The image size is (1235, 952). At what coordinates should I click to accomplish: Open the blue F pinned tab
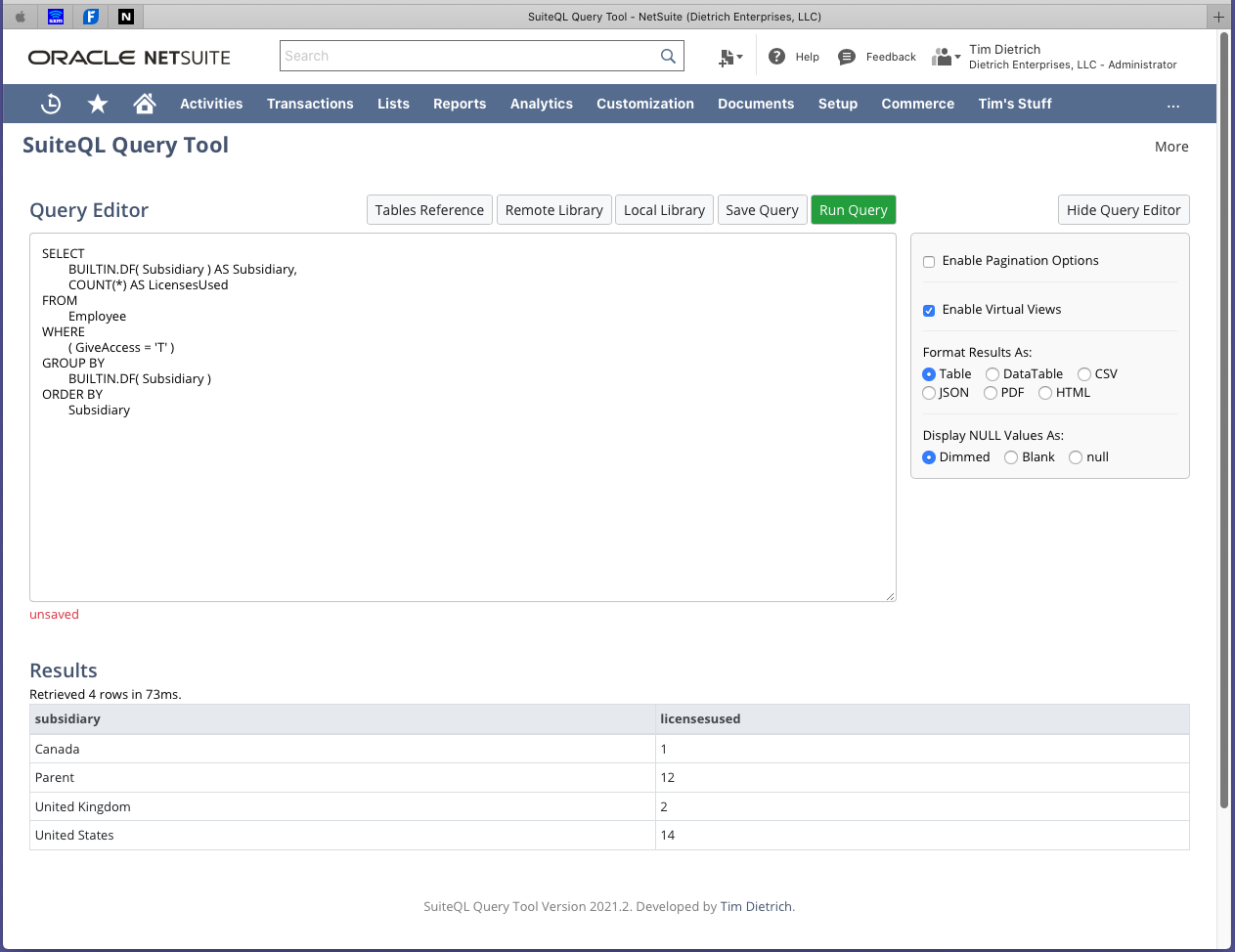91,17
